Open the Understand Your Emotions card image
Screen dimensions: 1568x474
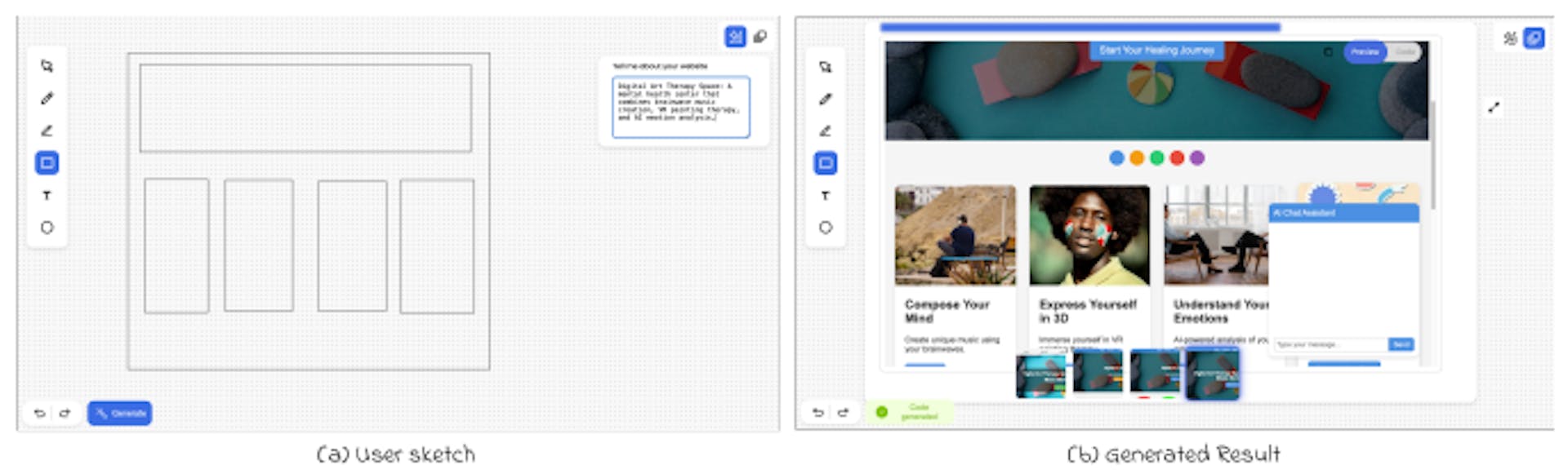click(x=1216, y=235)
